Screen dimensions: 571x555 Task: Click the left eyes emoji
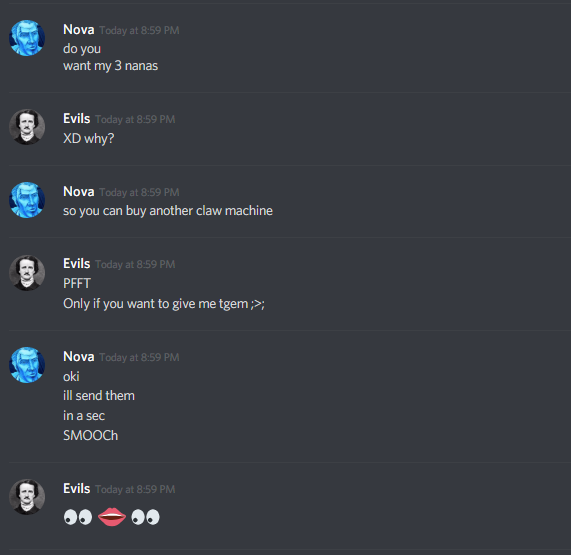click(78, 517)
